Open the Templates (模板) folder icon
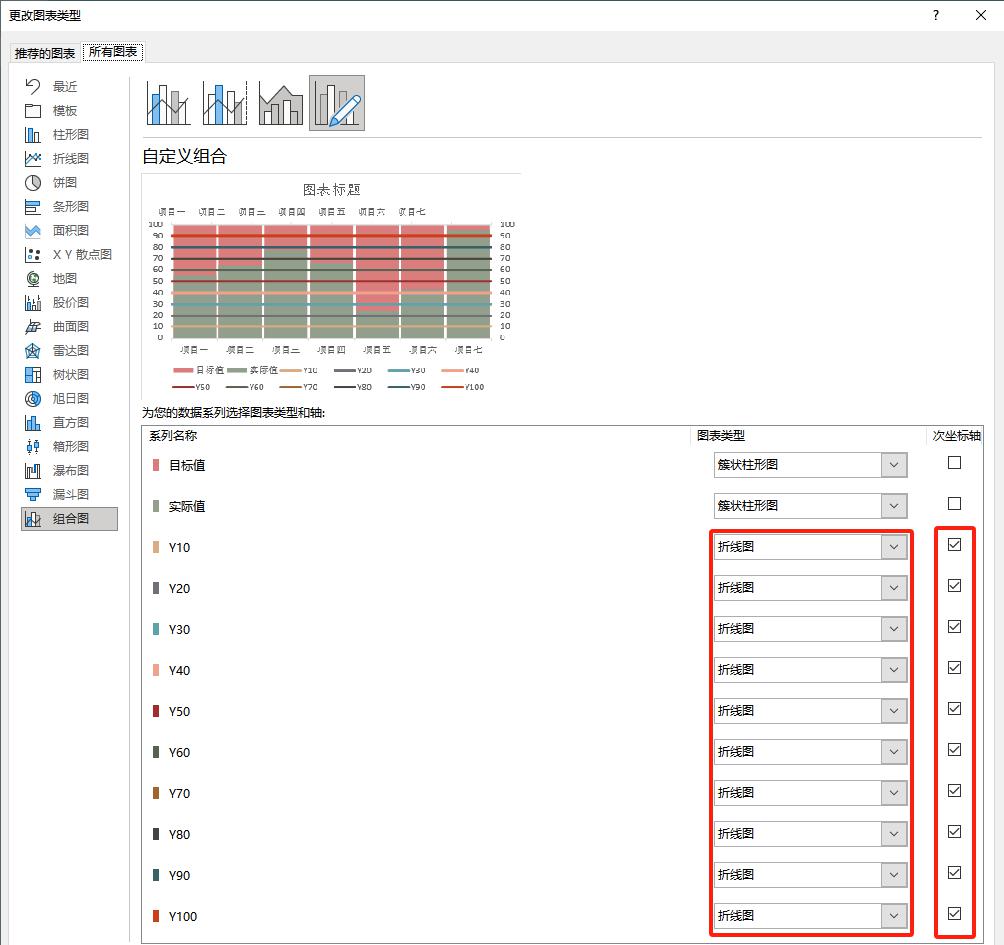The width and height of the screenshot is (1004, 945). point(33,111)
